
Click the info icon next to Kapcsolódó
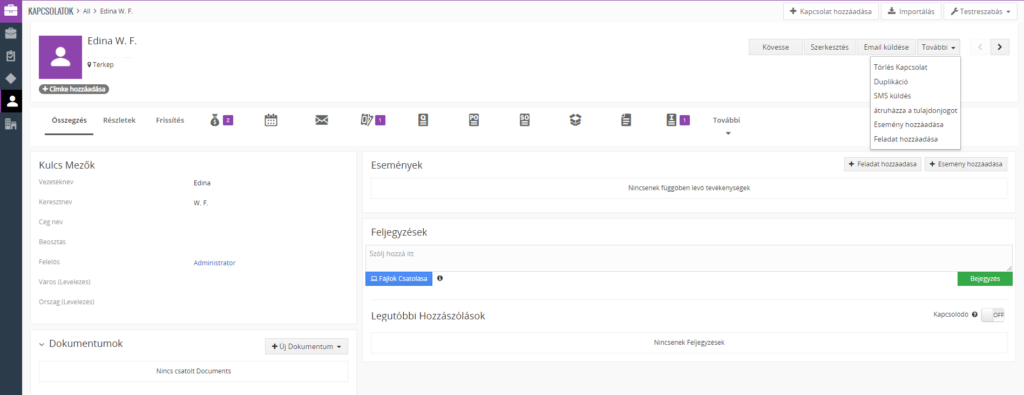(974, 314)
